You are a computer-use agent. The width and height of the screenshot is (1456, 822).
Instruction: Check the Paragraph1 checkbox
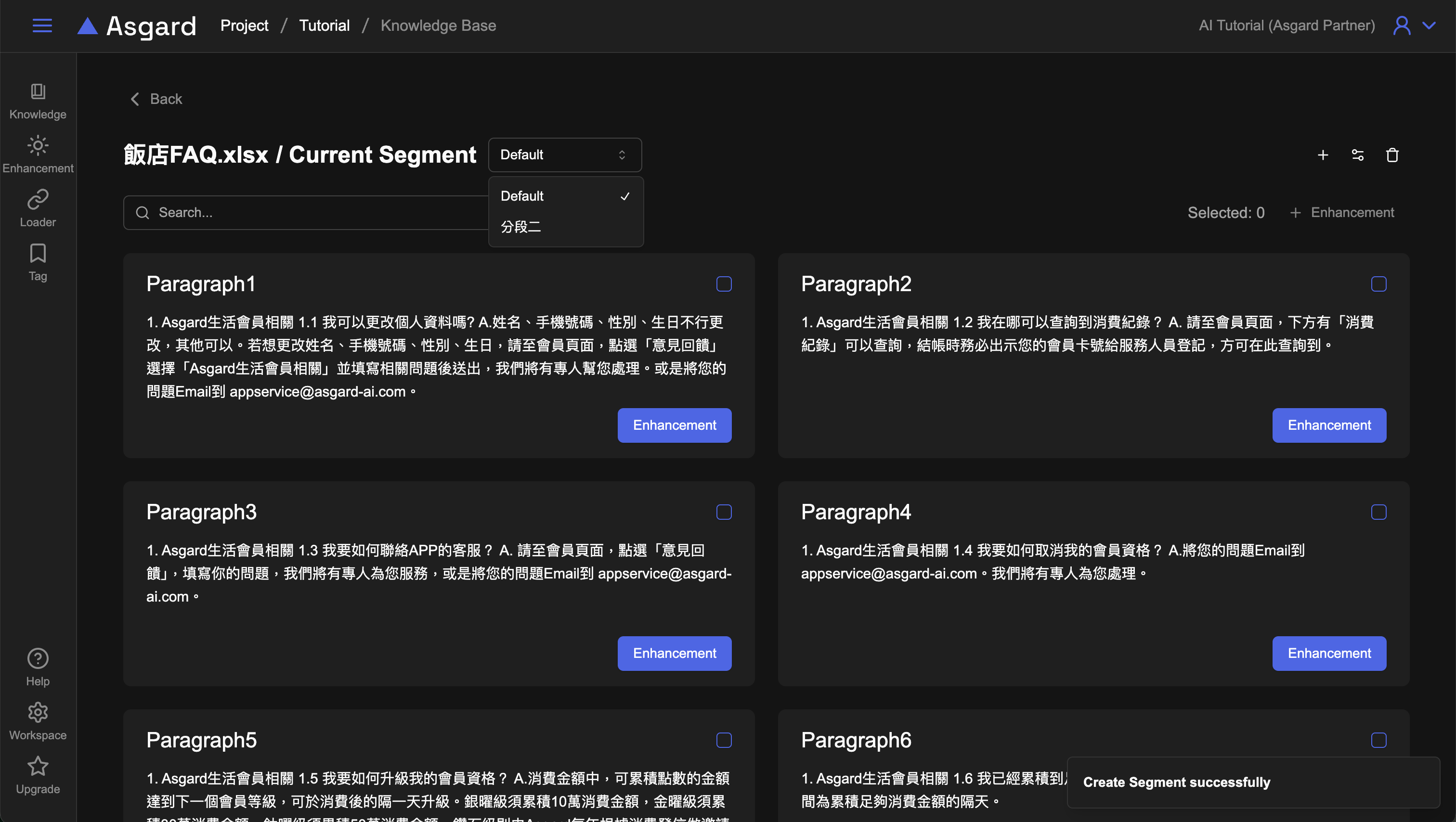click(724, 284)
